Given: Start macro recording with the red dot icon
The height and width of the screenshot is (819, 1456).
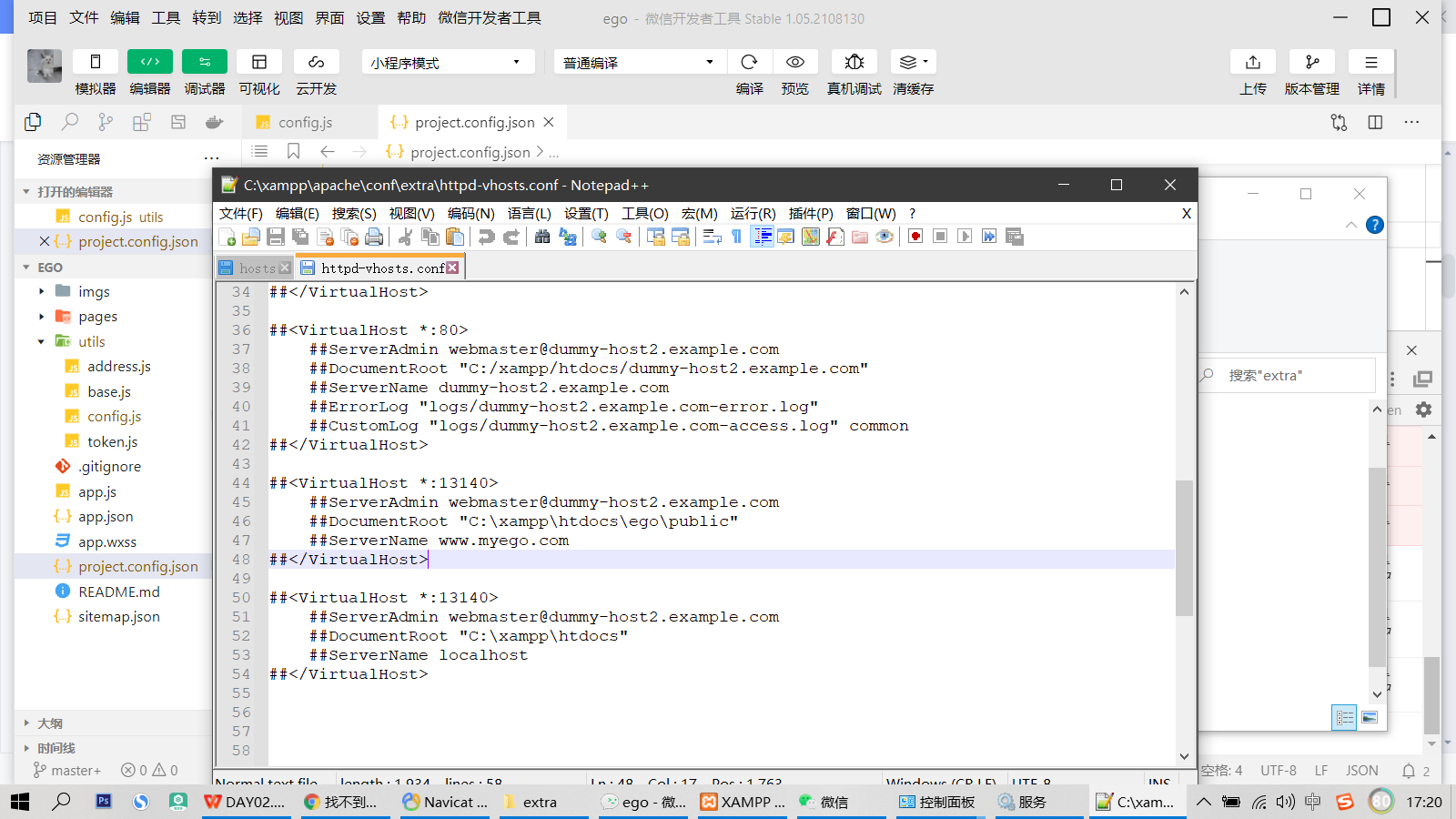Looking at the screenshot, I should tap(915, 237).
